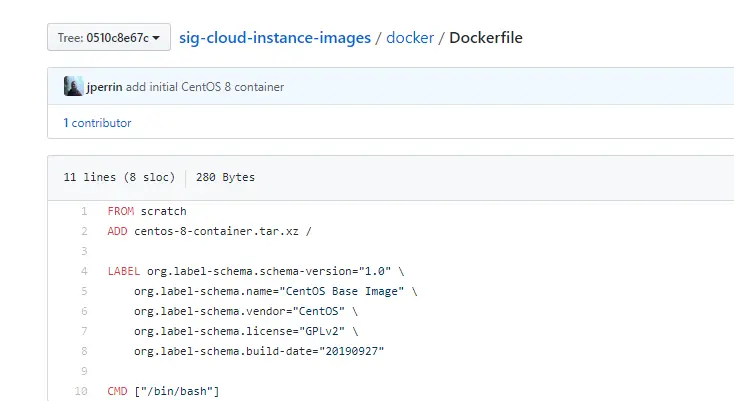Click the FROM scratch code line
This screenshot has height=401, width=734.
(147, 211)
